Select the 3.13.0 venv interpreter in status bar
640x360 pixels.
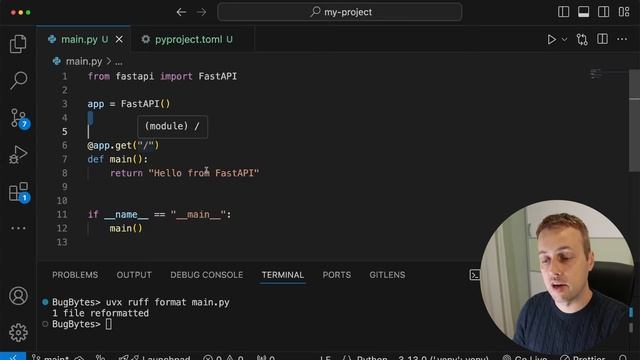click(x=443, y=358)
